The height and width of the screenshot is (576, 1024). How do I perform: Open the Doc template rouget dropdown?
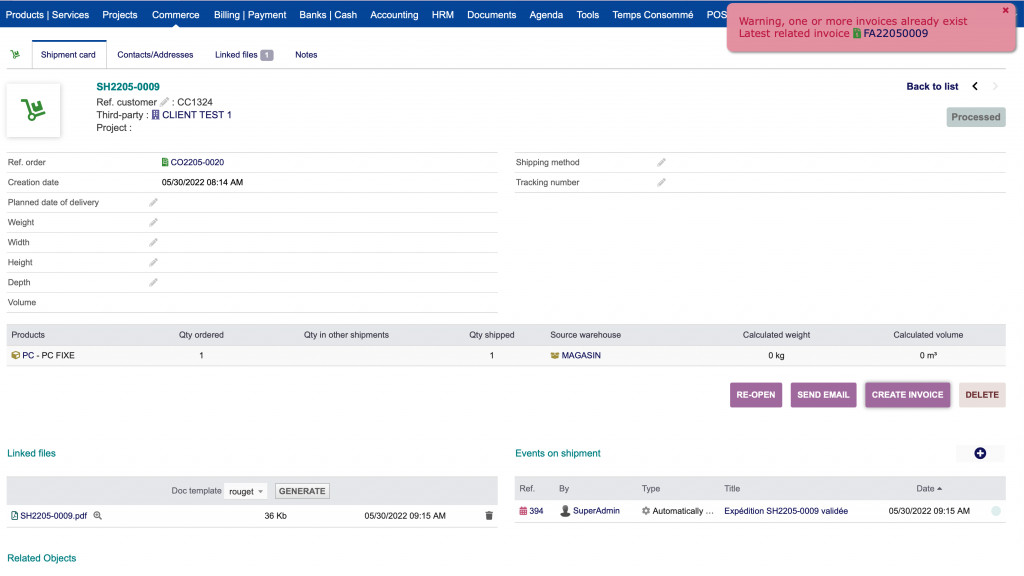(x=245, y=491)
